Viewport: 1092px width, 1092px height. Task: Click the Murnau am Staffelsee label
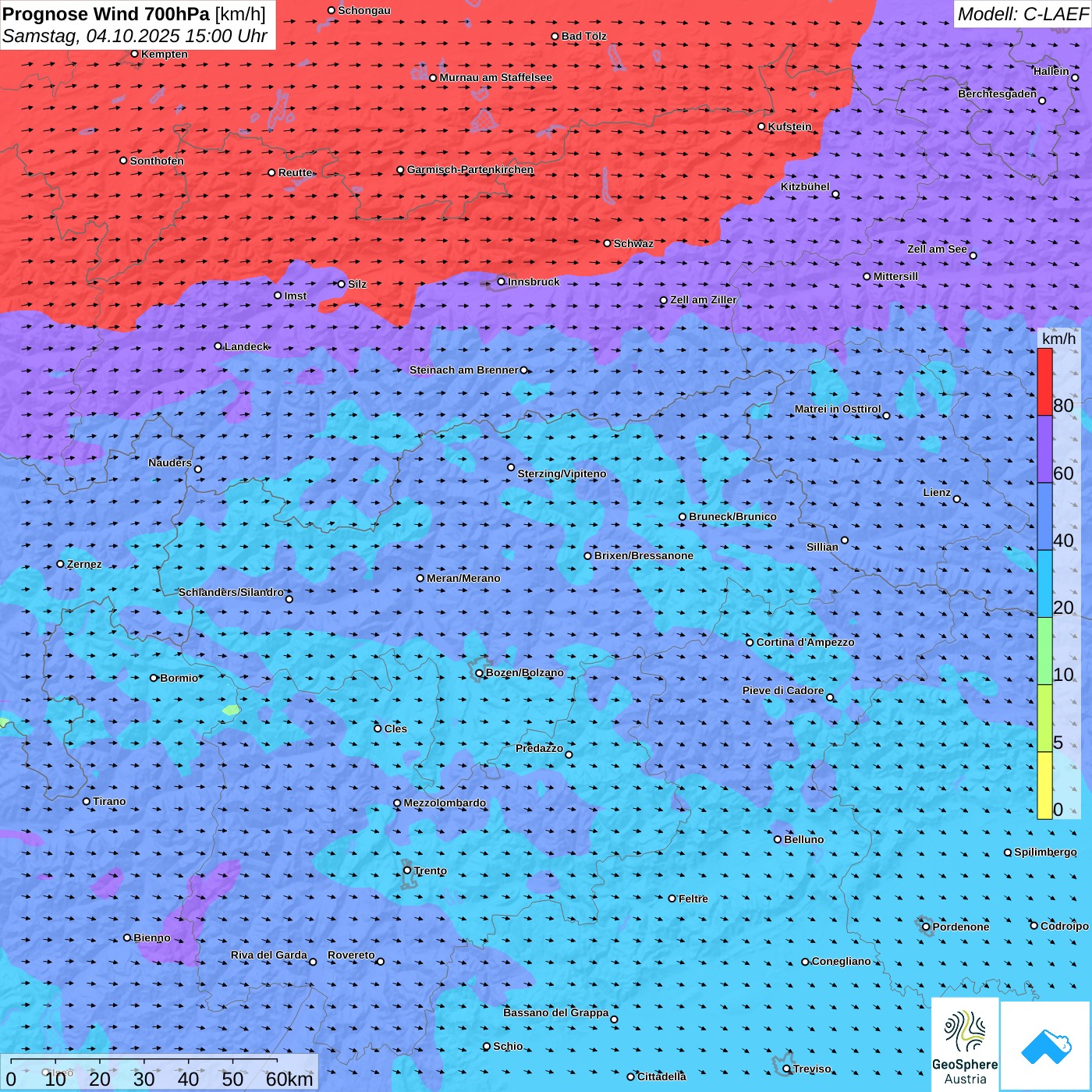coord(495,77)
